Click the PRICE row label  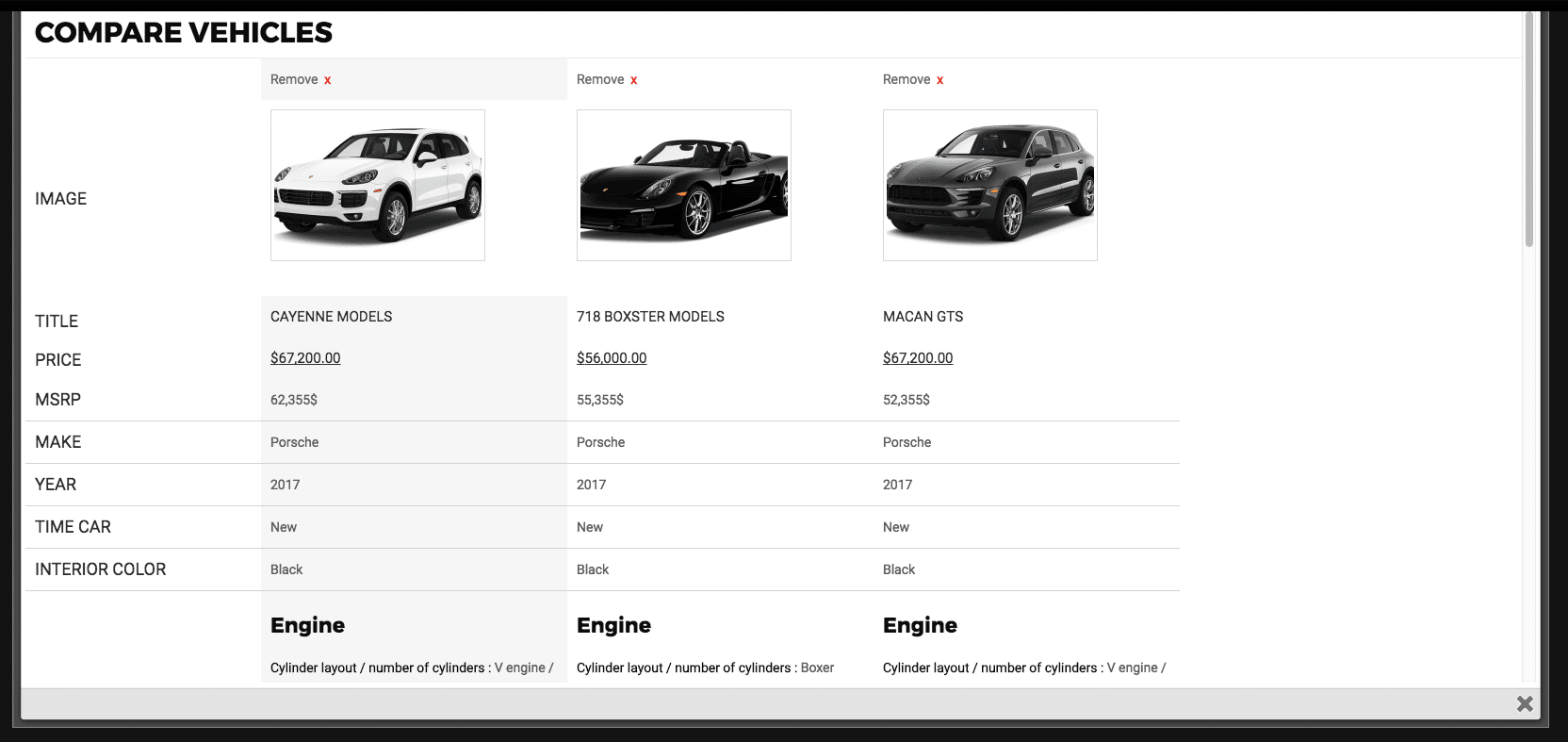[58, 360]
